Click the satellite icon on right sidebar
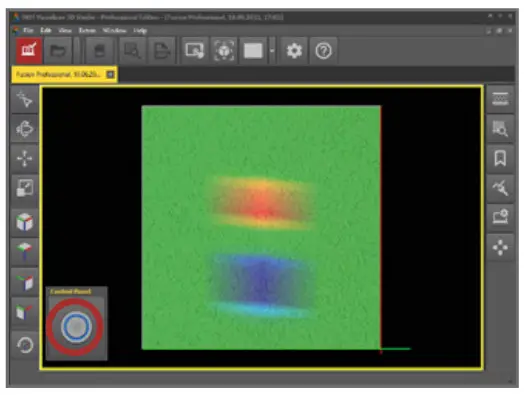The height and width of the screenshot is (395, 528). 500,188
